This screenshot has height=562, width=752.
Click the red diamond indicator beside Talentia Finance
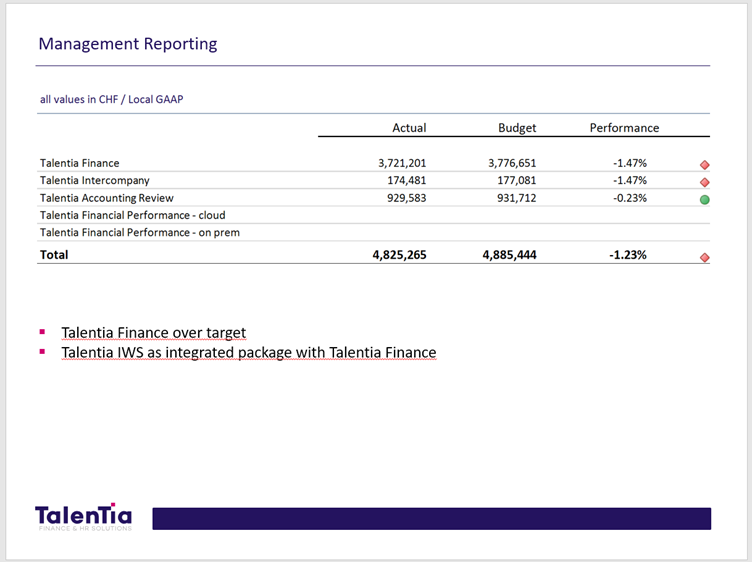point(704,164)
